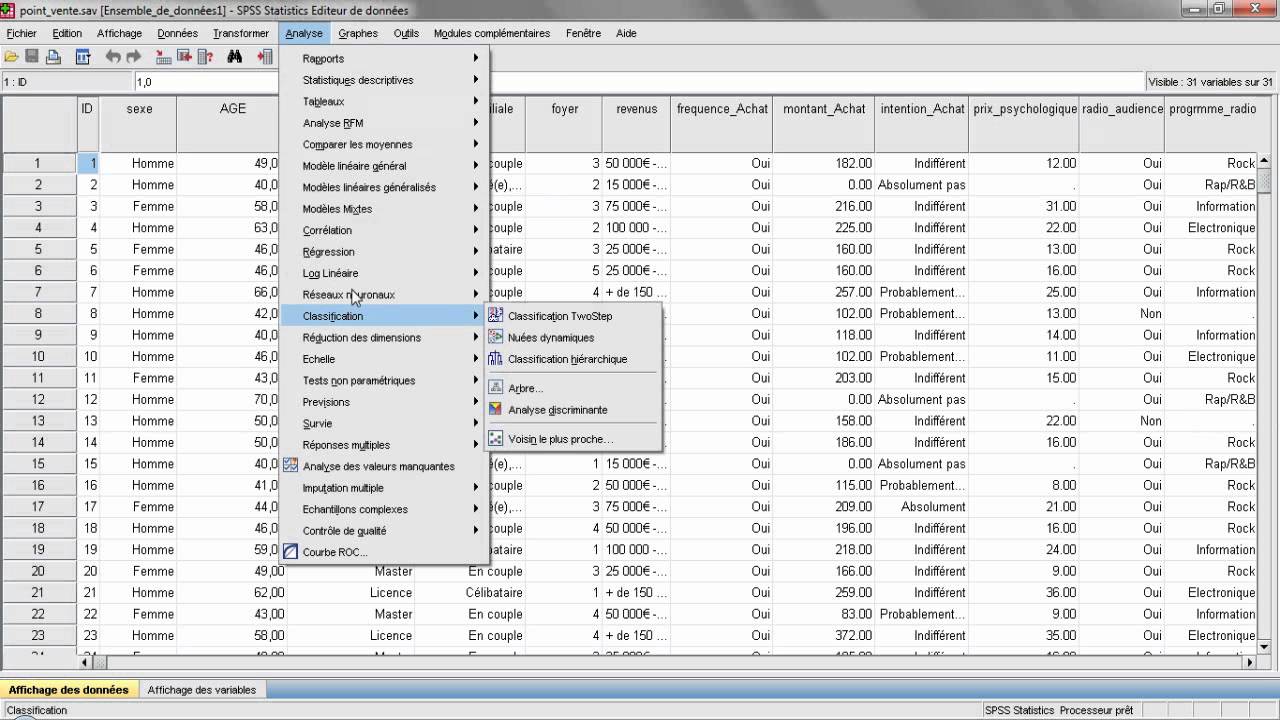The height and width of the screenshot is (720, 1280).
Task: Choose Nuées dynamiques in the submenu
Action: (573, 337)
